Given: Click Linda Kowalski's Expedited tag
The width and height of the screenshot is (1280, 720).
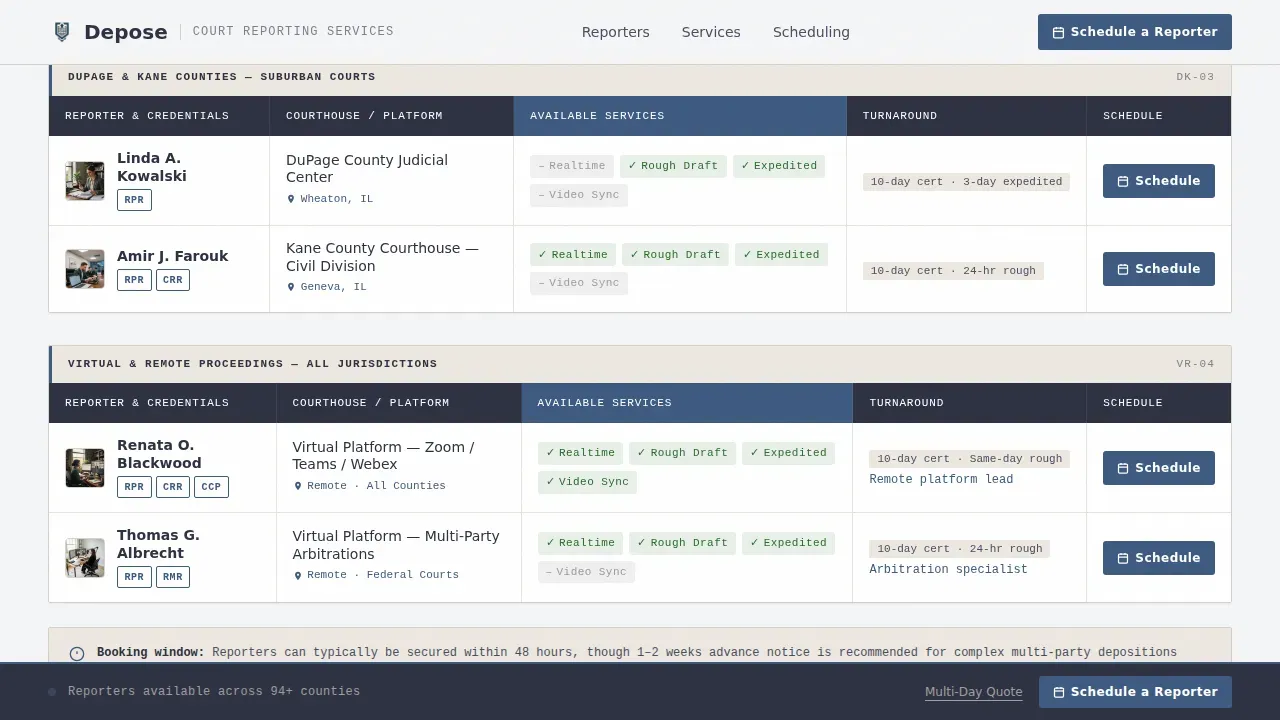Looking at the screenshot, I should click(x=779, y=166).
